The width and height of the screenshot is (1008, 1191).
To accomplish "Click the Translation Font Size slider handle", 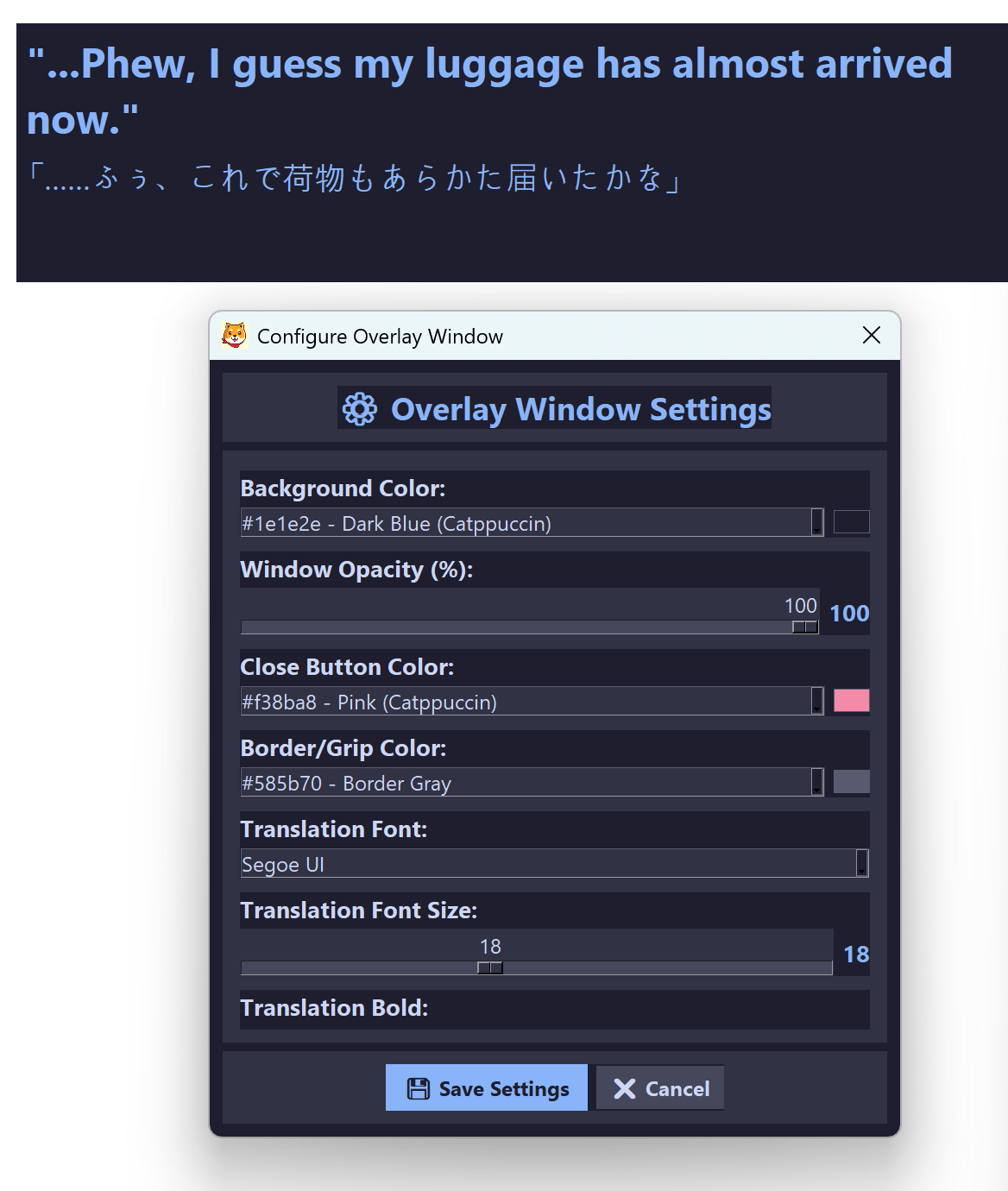I will pos(489,968).
